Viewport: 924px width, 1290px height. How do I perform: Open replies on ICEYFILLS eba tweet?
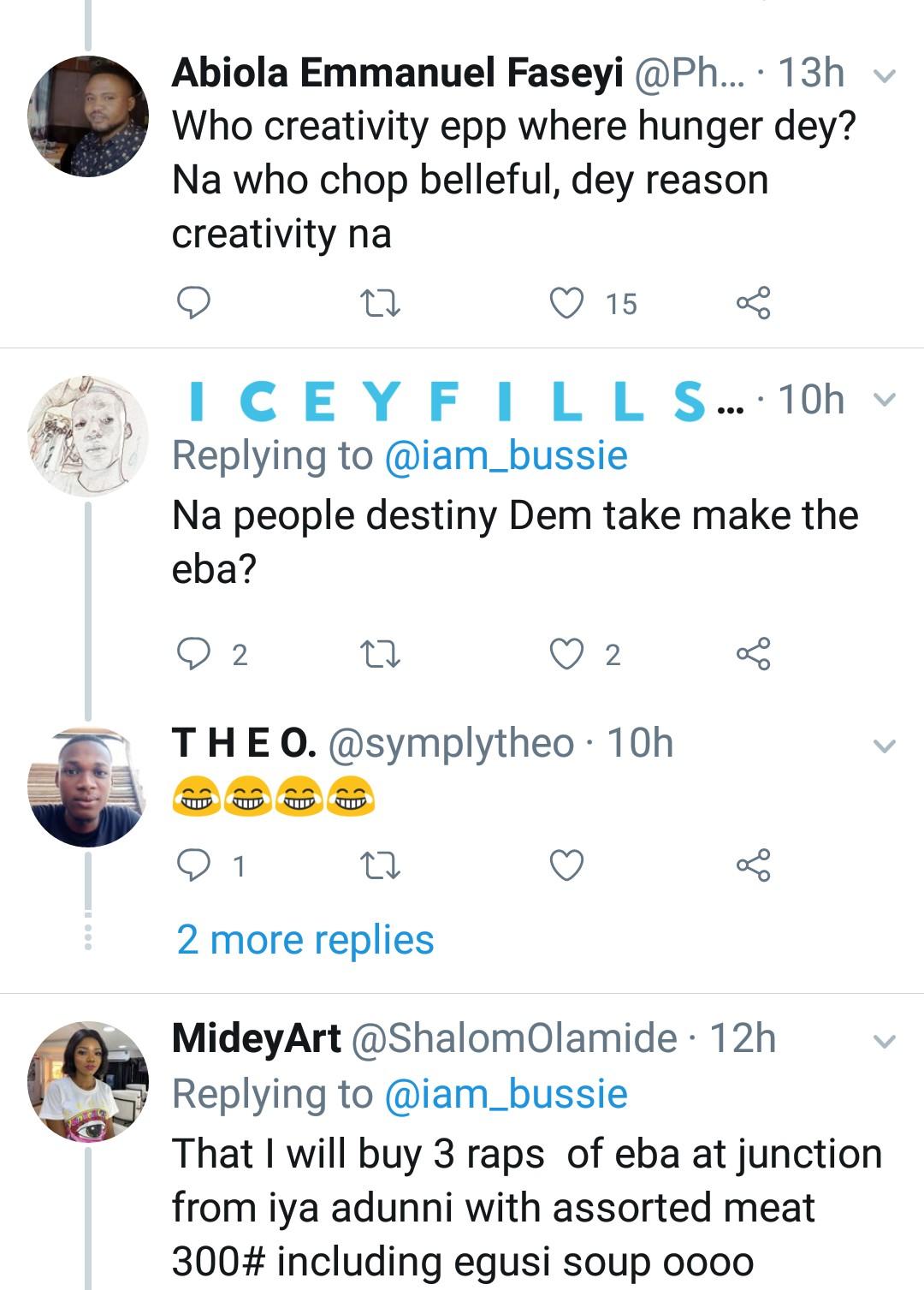[193, 654]
